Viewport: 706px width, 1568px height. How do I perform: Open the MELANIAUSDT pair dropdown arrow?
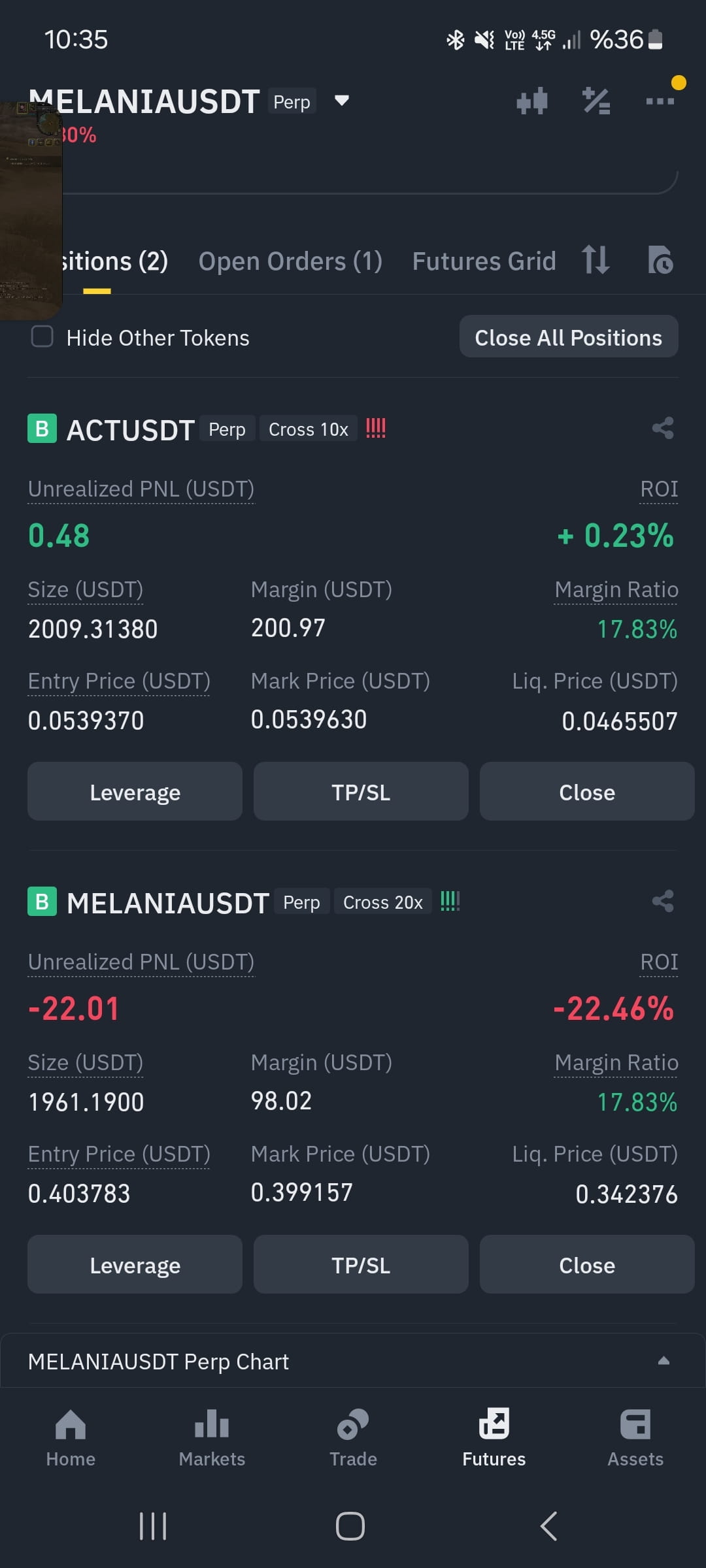(341, 101)
